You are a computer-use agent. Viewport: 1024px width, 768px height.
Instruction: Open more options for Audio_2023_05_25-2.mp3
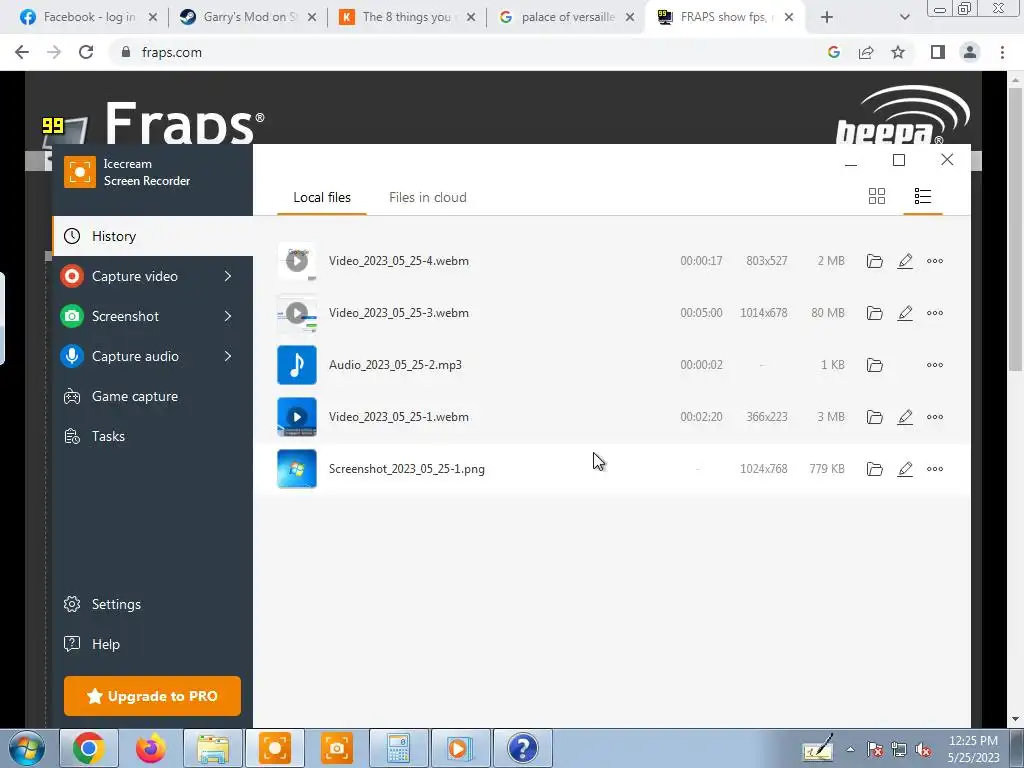coord(935,365)
